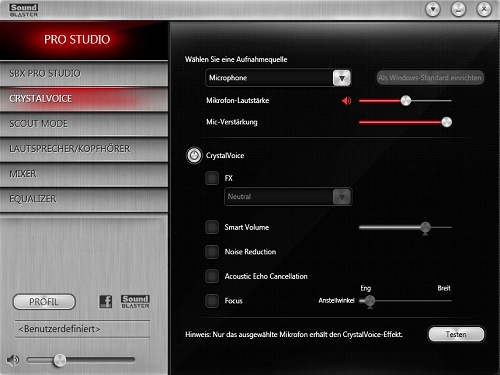500x375 pixels.
Task: Switch to Scout Mode
Action: pyautogui.click(x=84, y=124)
